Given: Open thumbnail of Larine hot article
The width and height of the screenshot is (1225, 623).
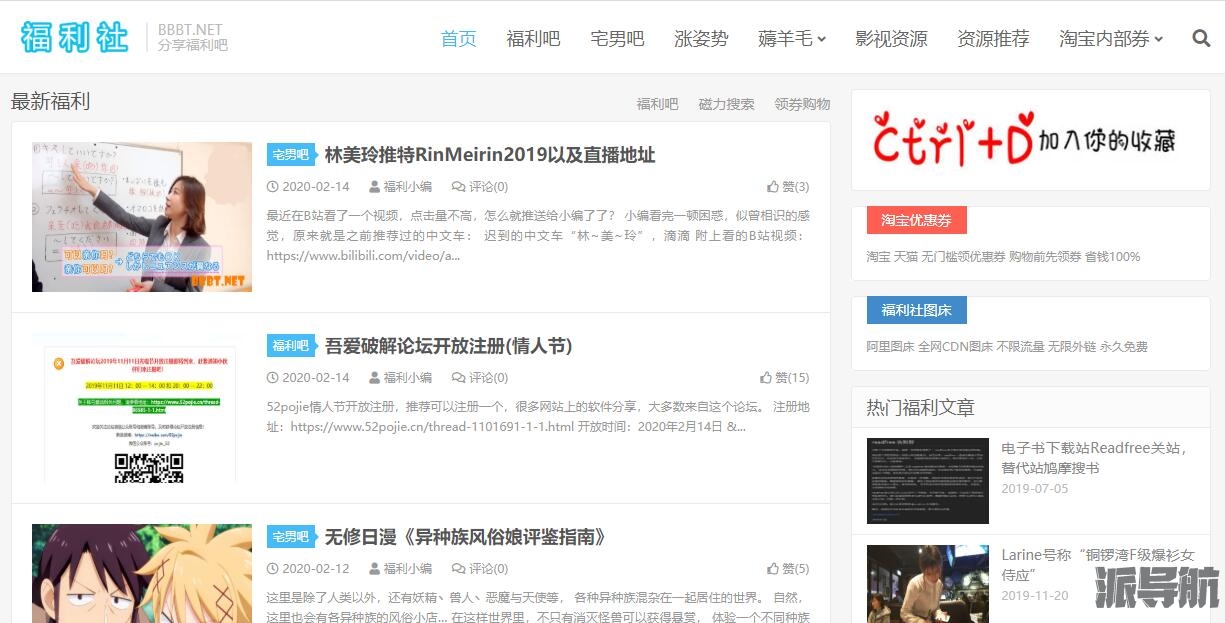Looking at the screenshot, I should point(928,584).
